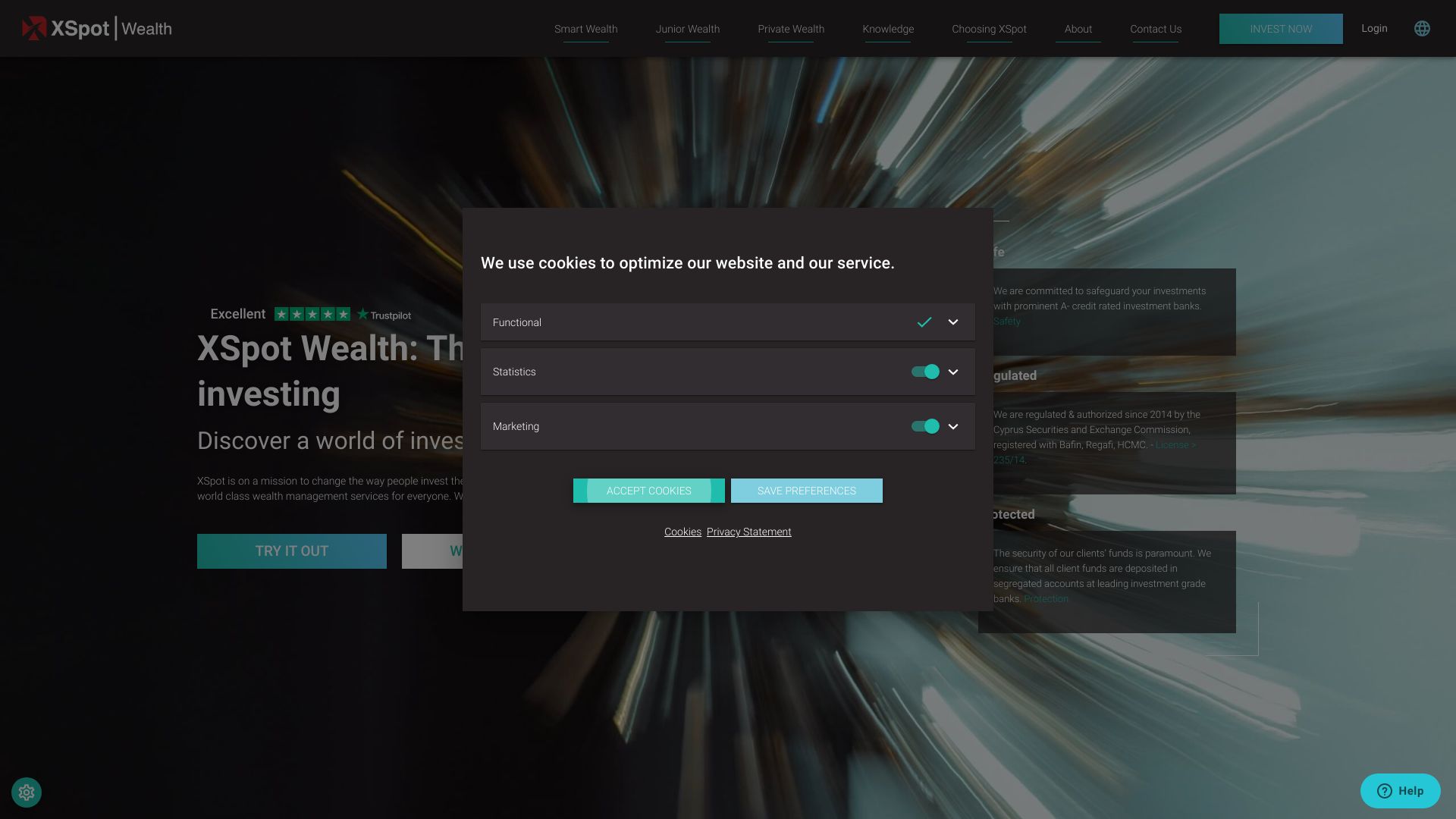Click the Statistics row label
The width and height of the screenshot is (1456, 819).
[x=514, y=372]
